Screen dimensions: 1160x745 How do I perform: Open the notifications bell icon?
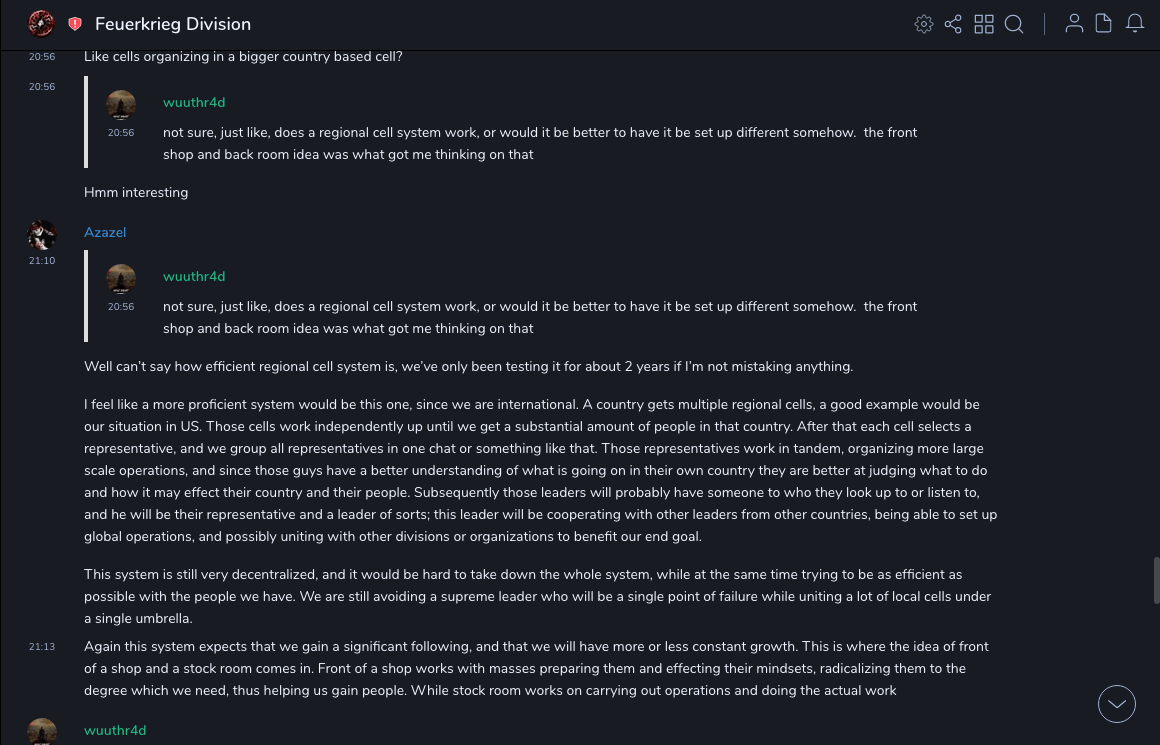[1135, 24]
